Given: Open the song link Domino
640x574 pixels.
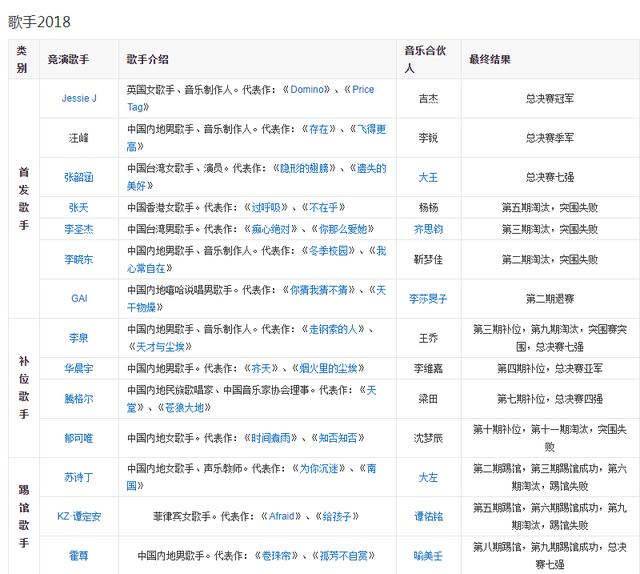Looking at the screenshot, I should click(x=307, y=89).
